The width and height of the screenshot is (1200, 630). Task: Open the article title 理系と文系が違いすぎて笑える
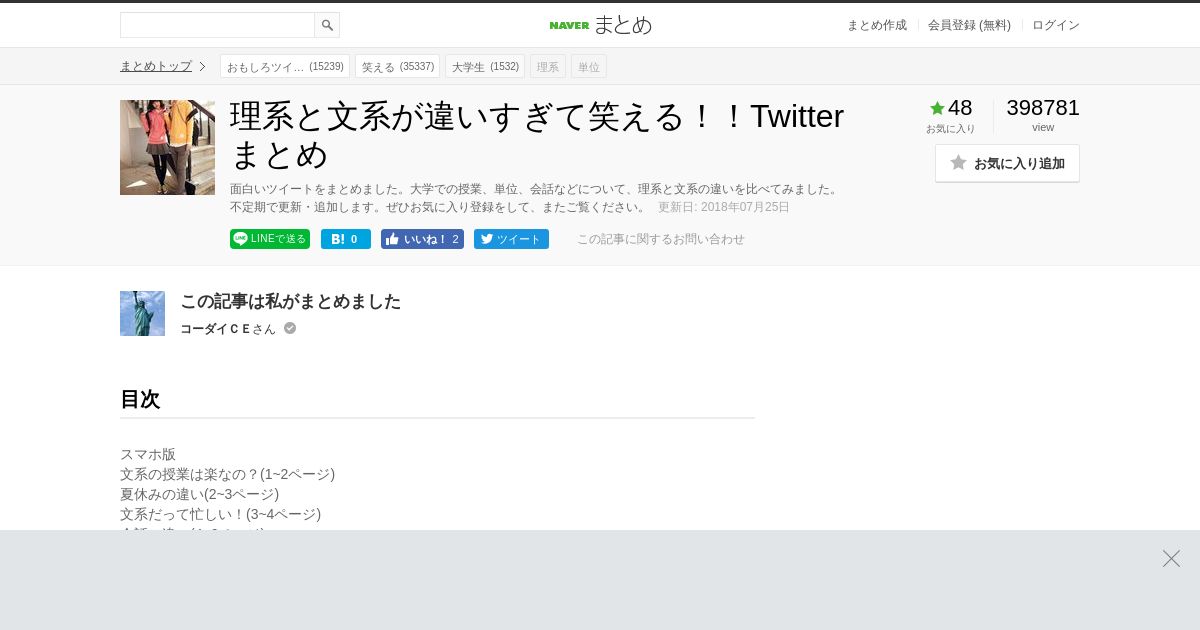coord(537,135)
